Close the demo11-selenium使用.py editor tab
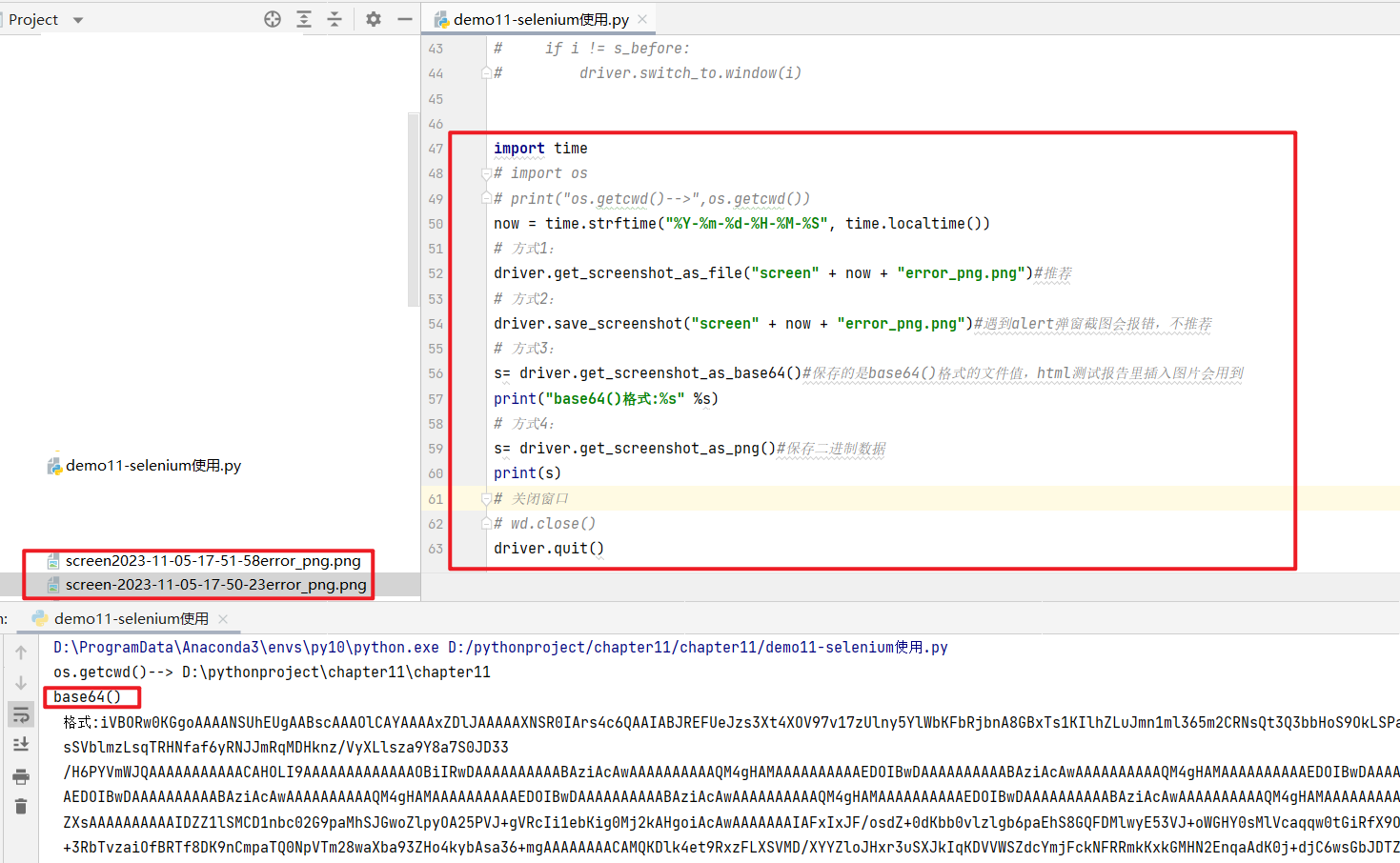This screenshot has width=1400, height=863. point(642,19)
